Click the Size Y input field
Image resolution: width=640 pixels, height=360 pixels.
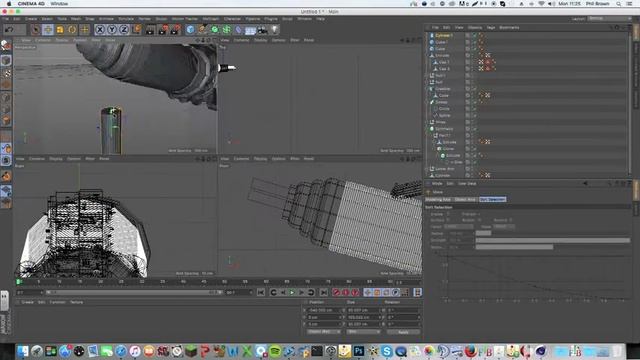363,317
